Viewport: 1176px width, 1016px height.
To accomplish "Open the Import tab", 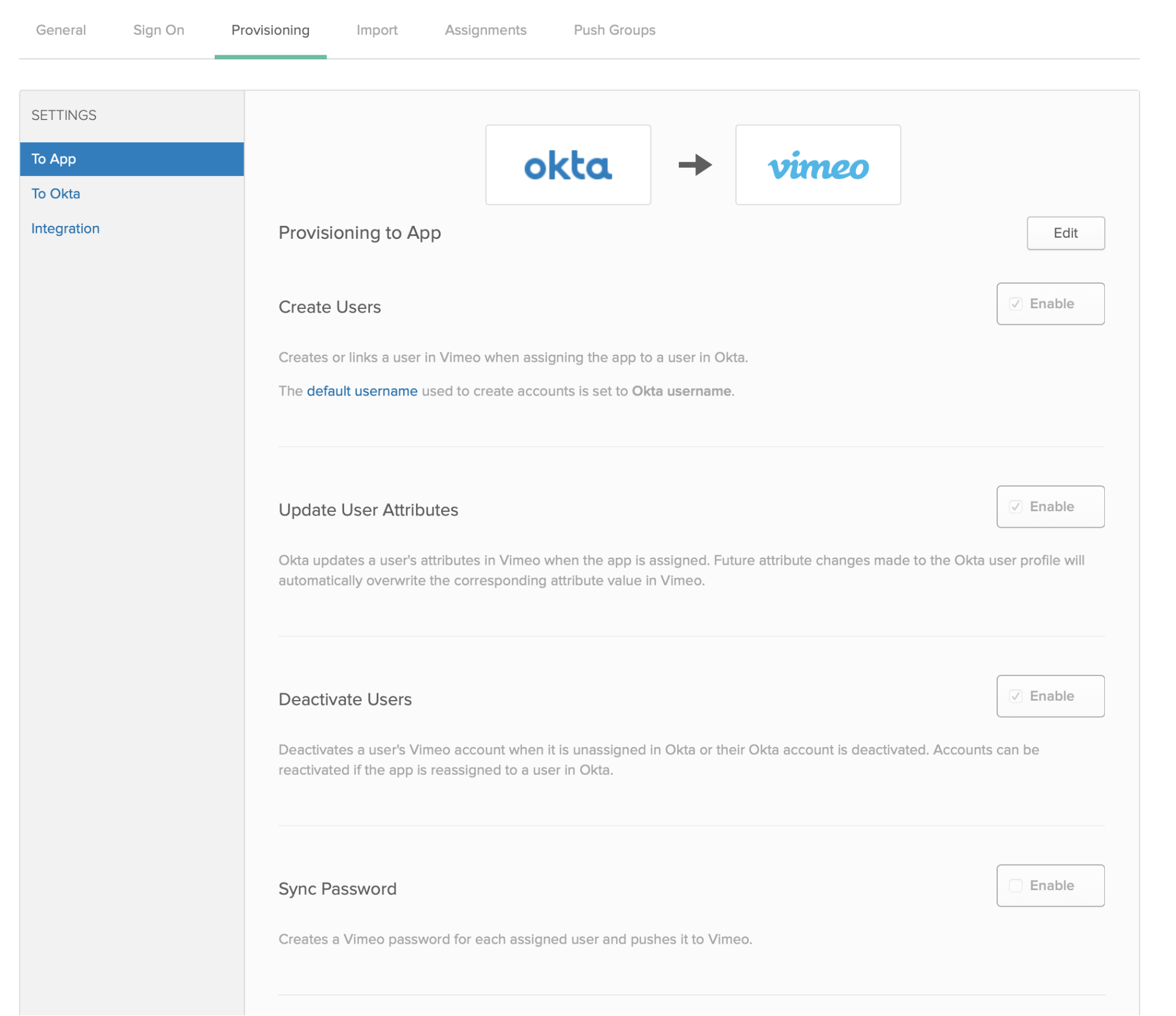I will 378,30.
